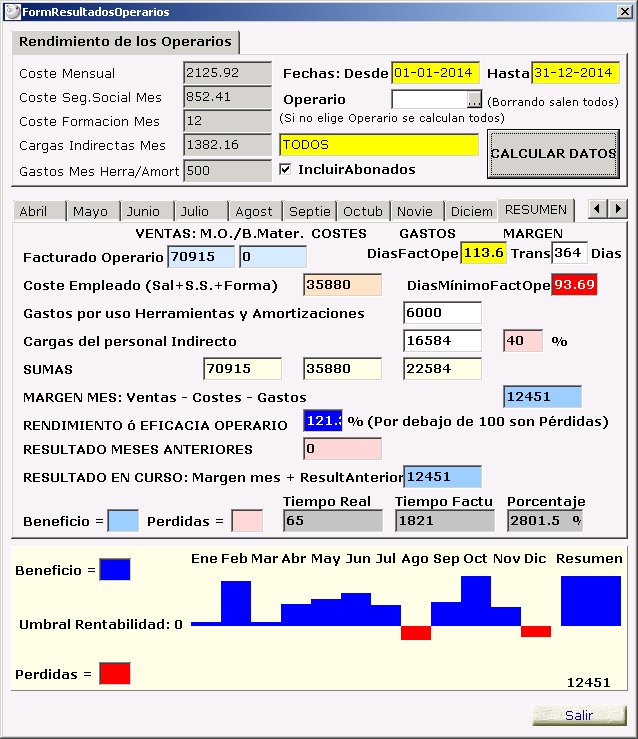Click SUMAS costes field 35880
Screen dimensions: 638x739
pos(342,369)
